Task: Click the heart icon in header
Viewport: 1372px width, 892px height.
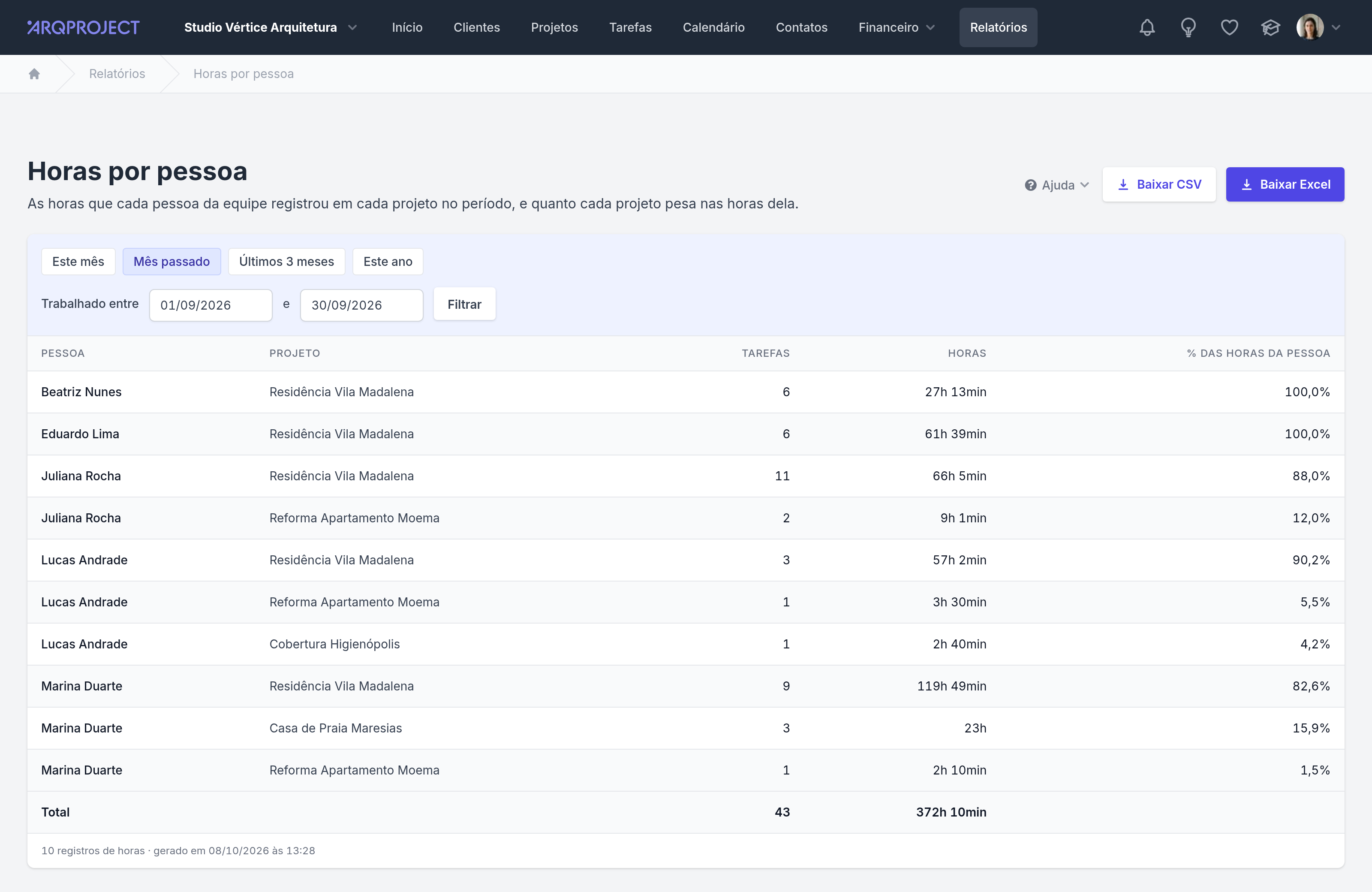Action: pyautogui.click(x=1229, y=27)
